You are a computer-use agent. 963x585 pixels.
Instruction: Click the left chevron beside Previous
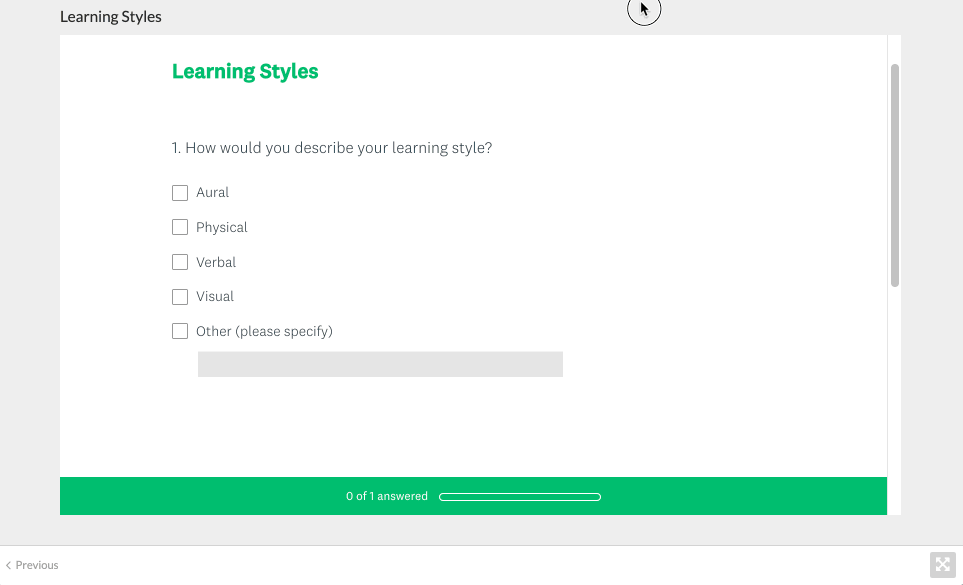tap(8, 565)
